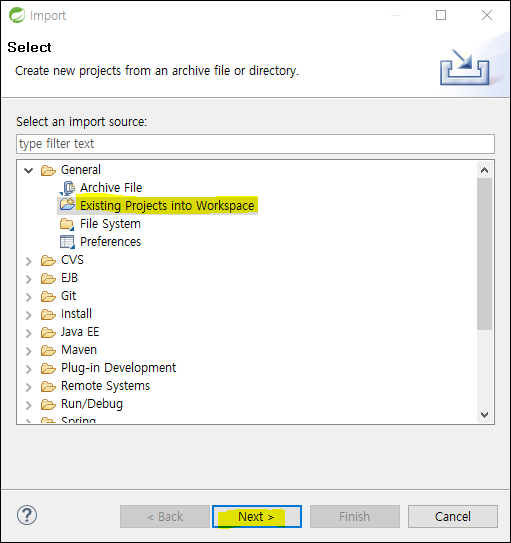Screen dimensions: 511x543
Task: Close the Import dialog window
Action: 487,15
